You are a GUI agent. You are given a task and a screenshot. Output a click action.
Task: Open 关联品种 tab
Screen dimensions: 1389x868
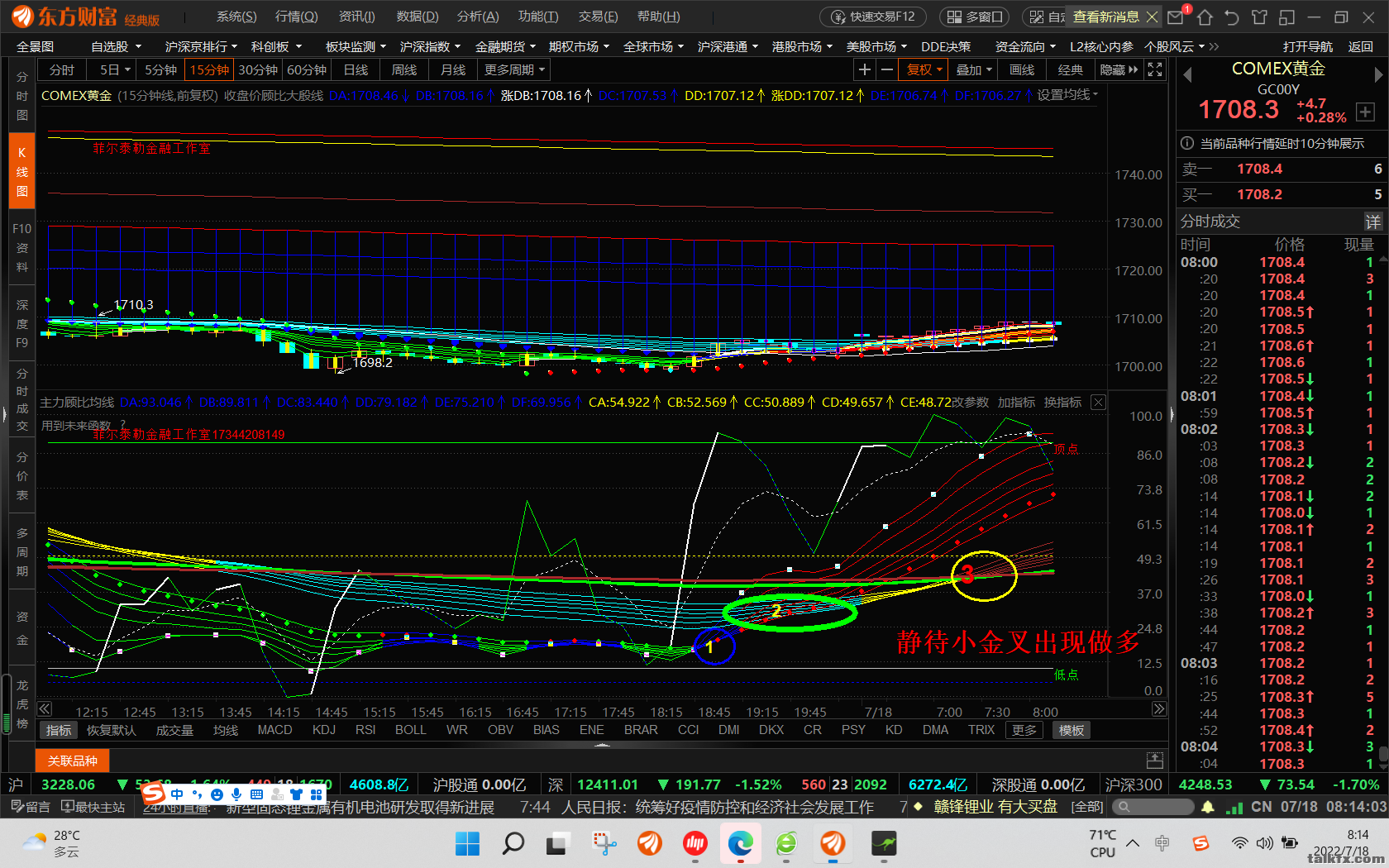tap(72, 761)
